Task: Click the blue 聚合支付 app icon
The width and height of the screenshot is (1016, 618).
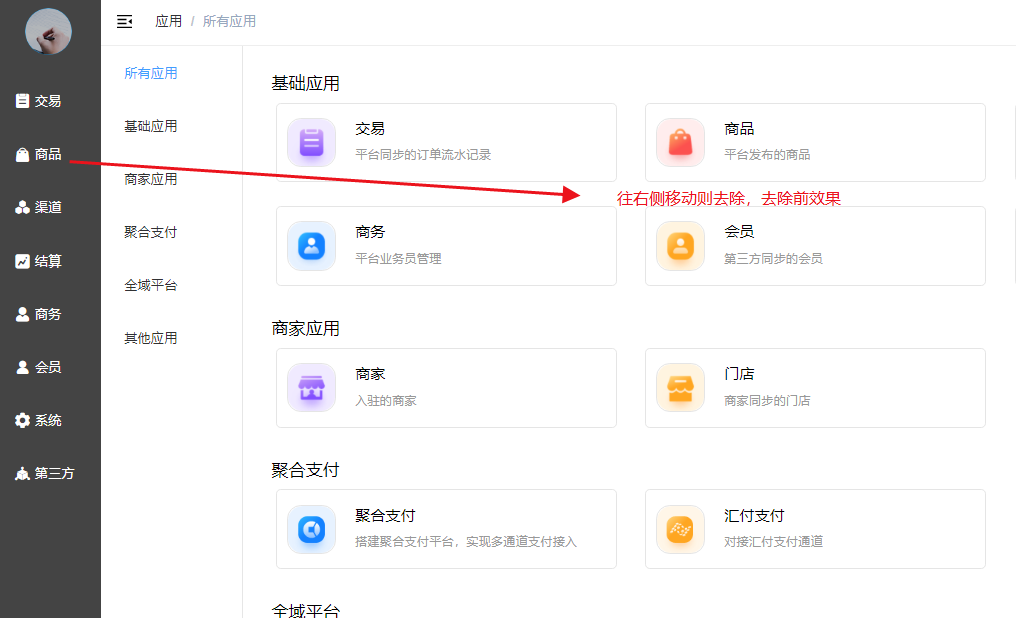Action: tap(311, 529)
